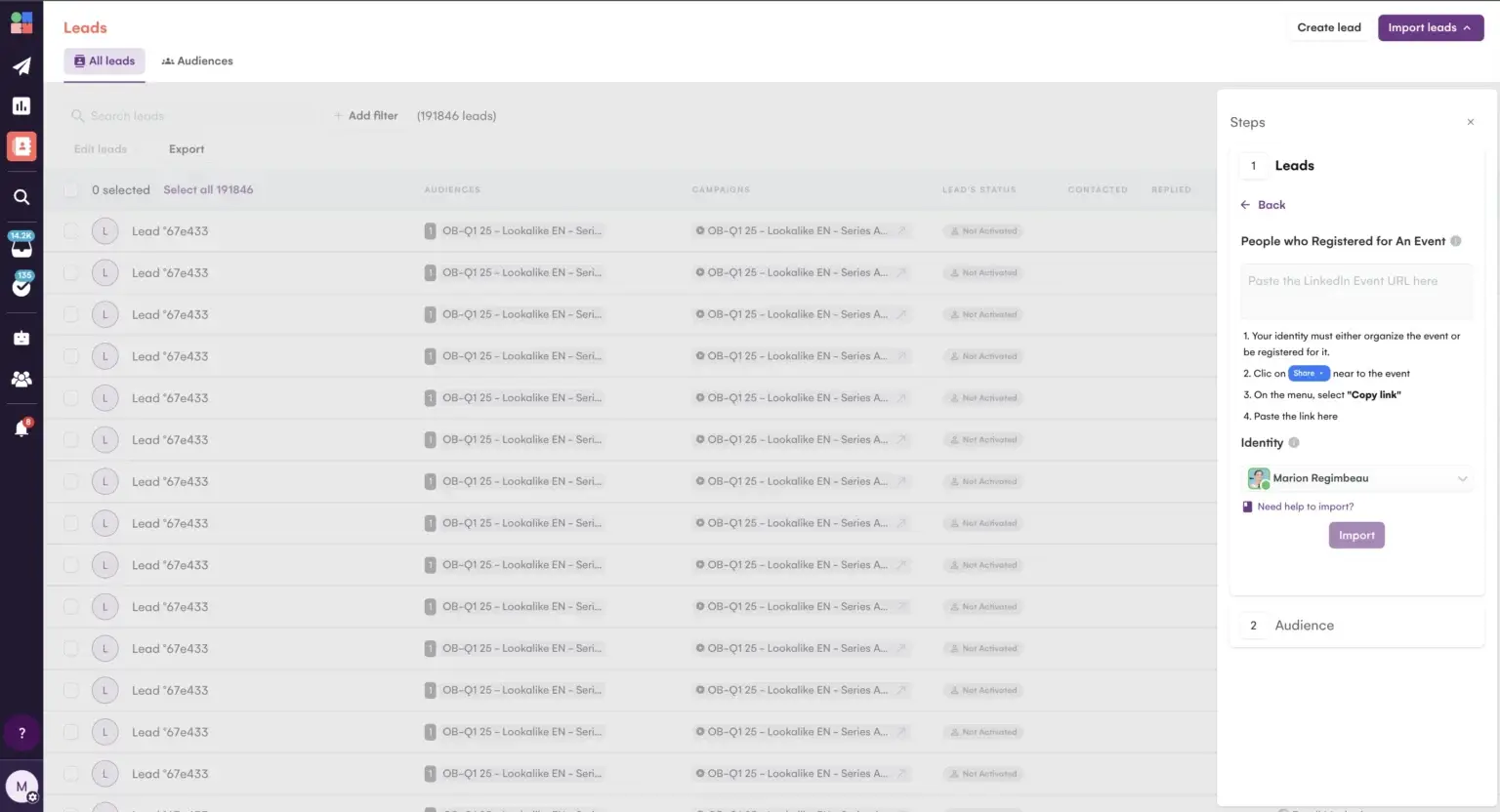Open the robot assistant sidebar icon

pos(21,338)
